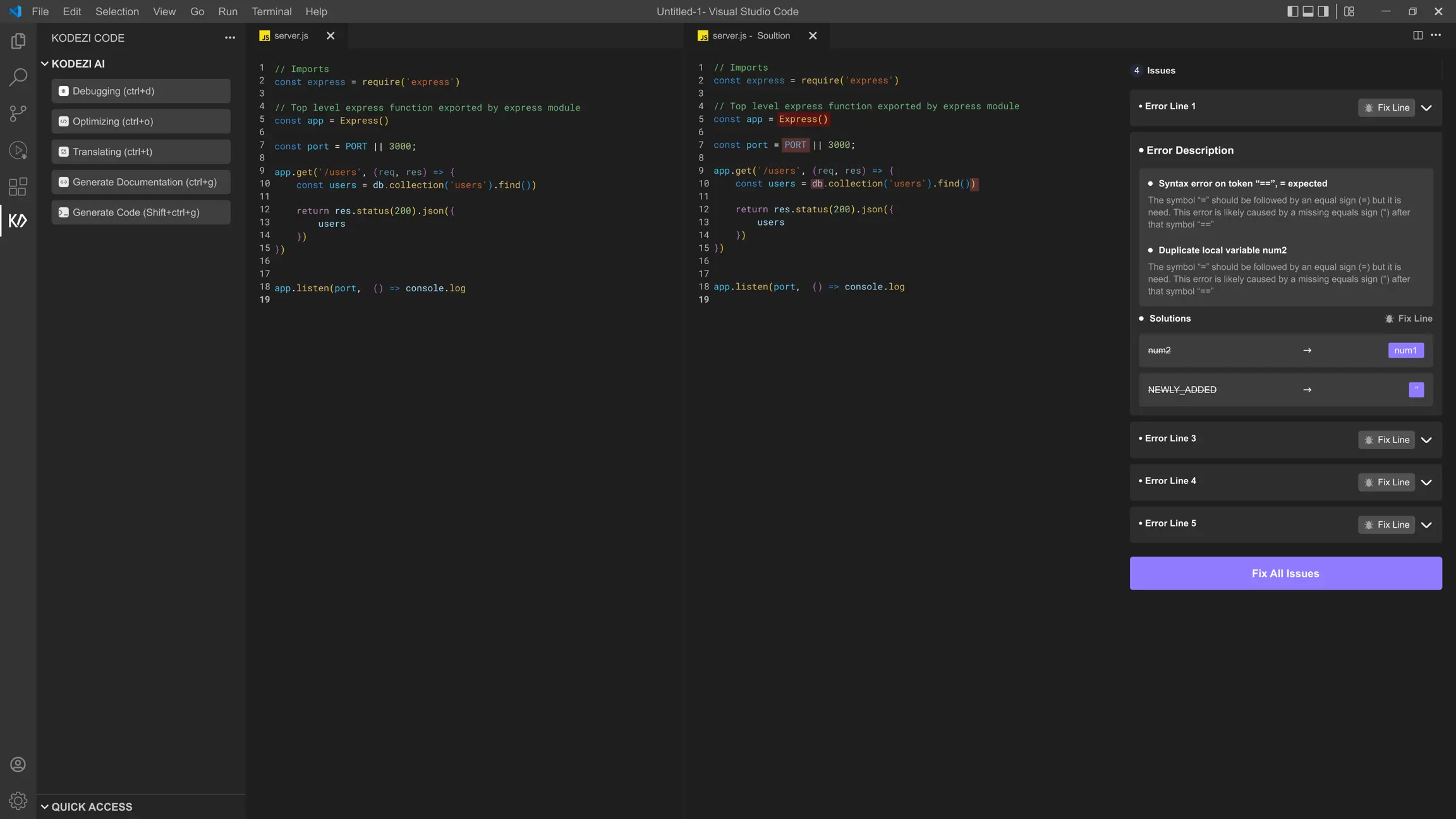Collapse the Error Line 1 chevron

[x=1426, y=108]
